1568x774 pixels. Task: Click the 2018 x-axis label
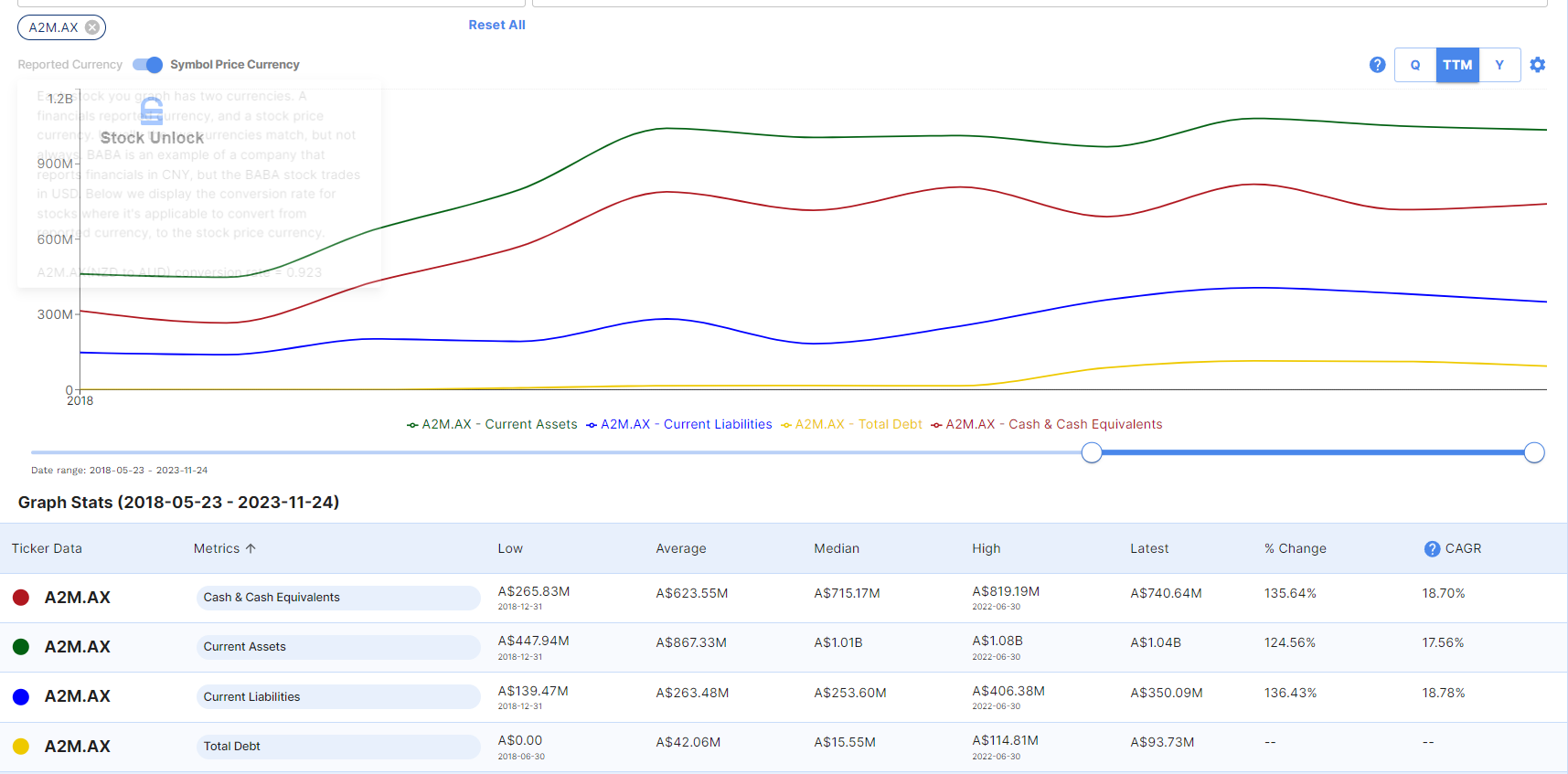pyautogui.click(x=80, y=400)
